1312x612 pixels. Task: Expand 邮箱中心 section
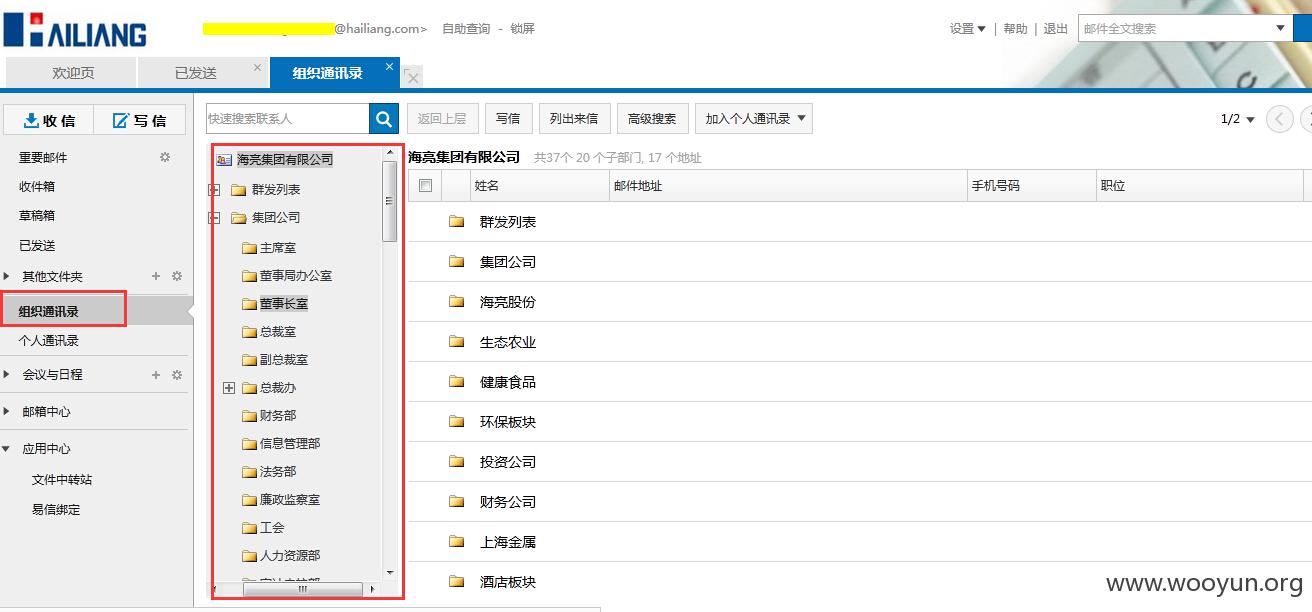click(8, 411)
